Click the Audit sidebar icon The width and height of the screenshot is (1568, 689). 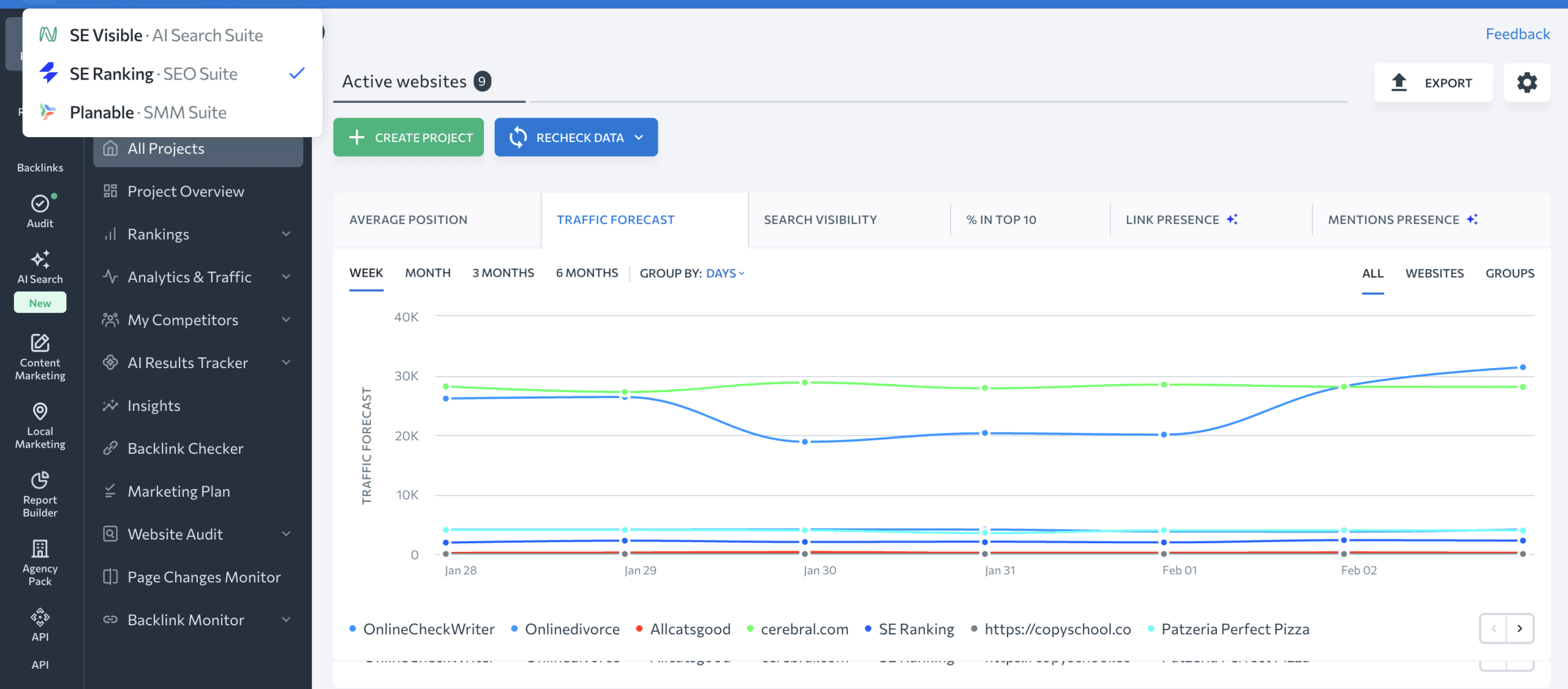[40, 204]
